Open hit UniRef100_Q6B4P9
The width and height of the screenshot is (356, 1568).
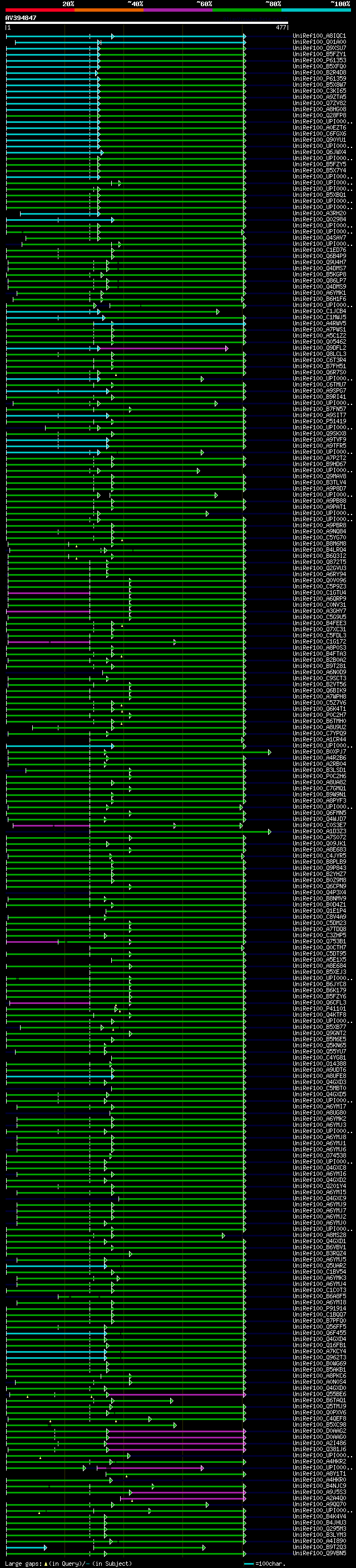pyautogui.click(x=319, y=256)
